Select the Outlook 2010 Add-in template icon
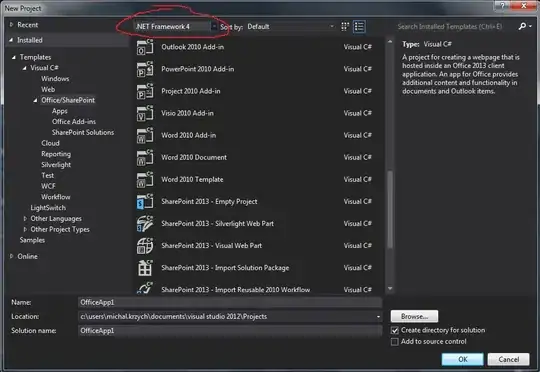 click(145, 47)
